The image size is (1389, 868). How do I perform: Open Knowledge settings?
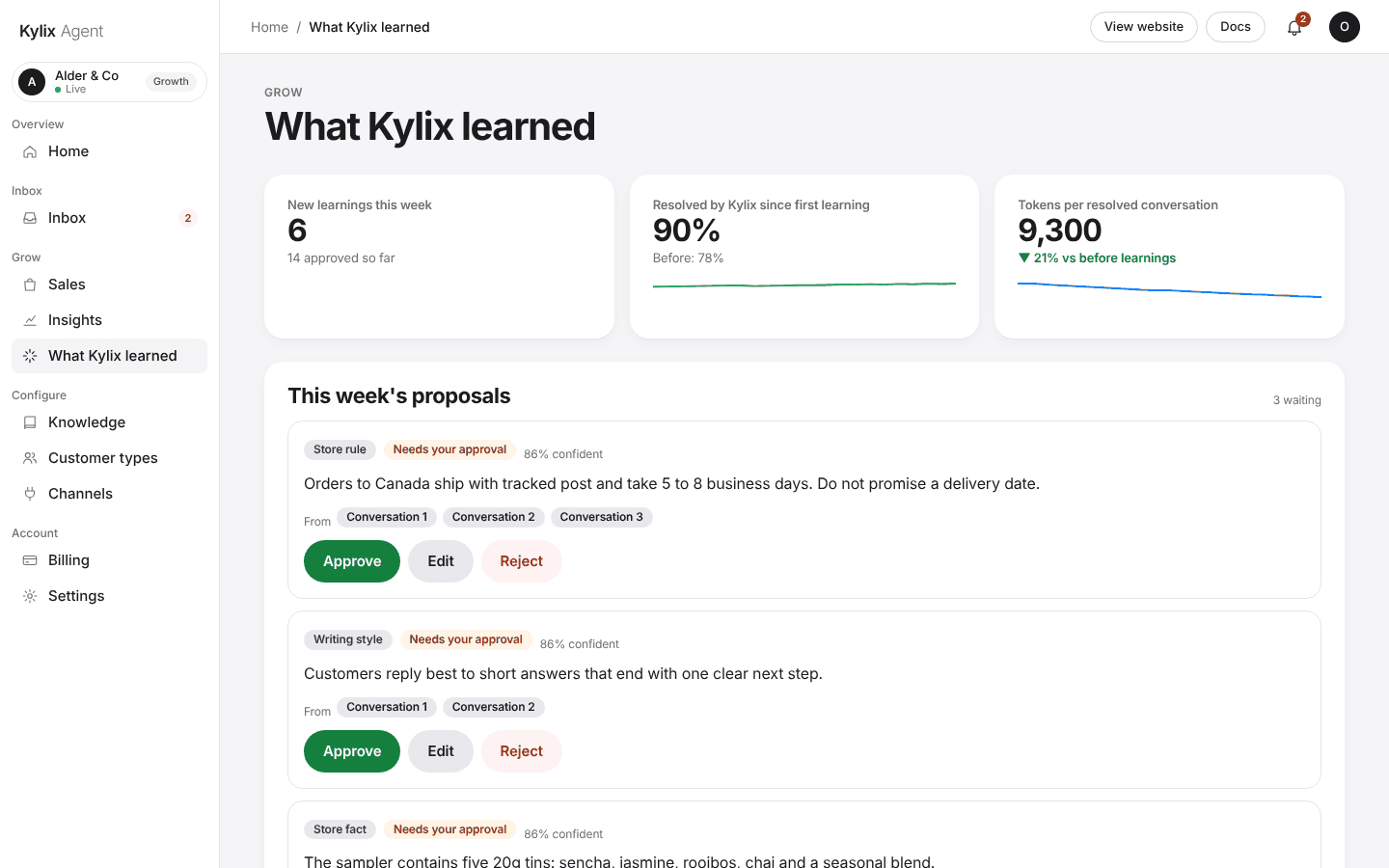pyautogui.click(x=109, y=422)
